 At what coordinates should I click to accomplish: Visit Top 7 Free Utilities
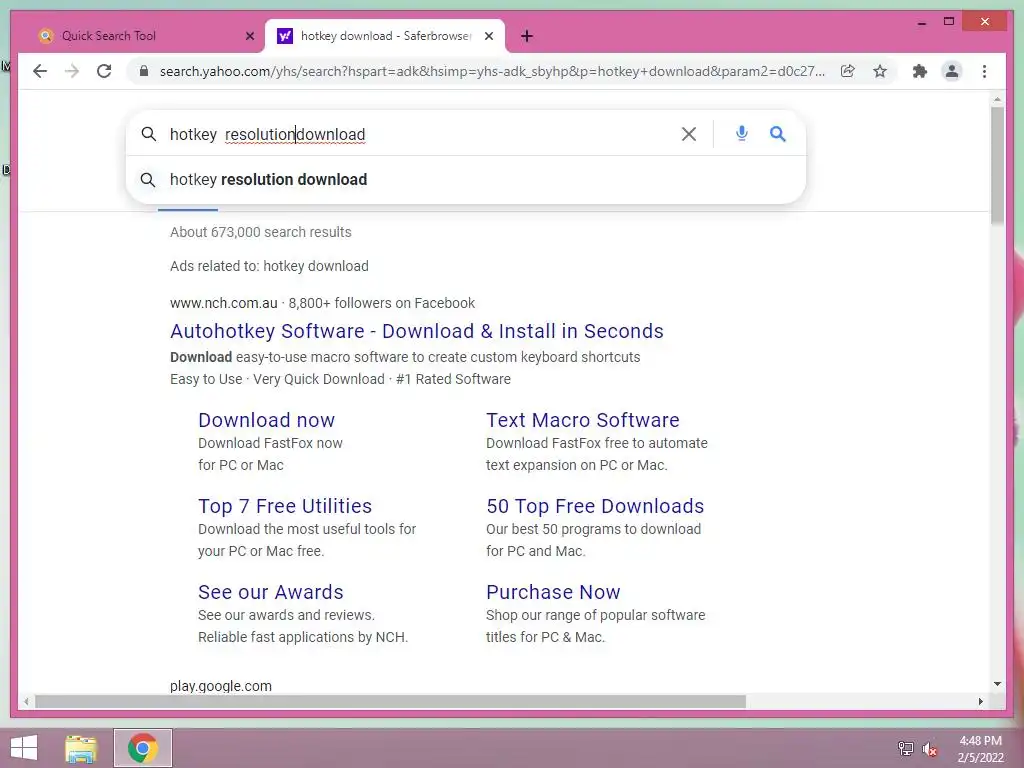[x=285, y=506]
